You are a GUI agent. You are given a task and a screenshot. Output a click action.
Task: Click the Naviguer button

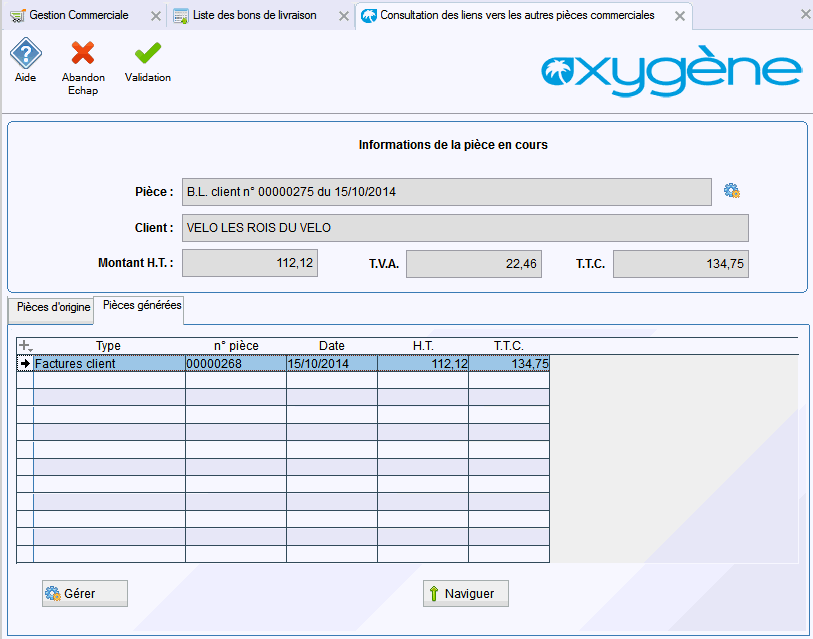466,593
